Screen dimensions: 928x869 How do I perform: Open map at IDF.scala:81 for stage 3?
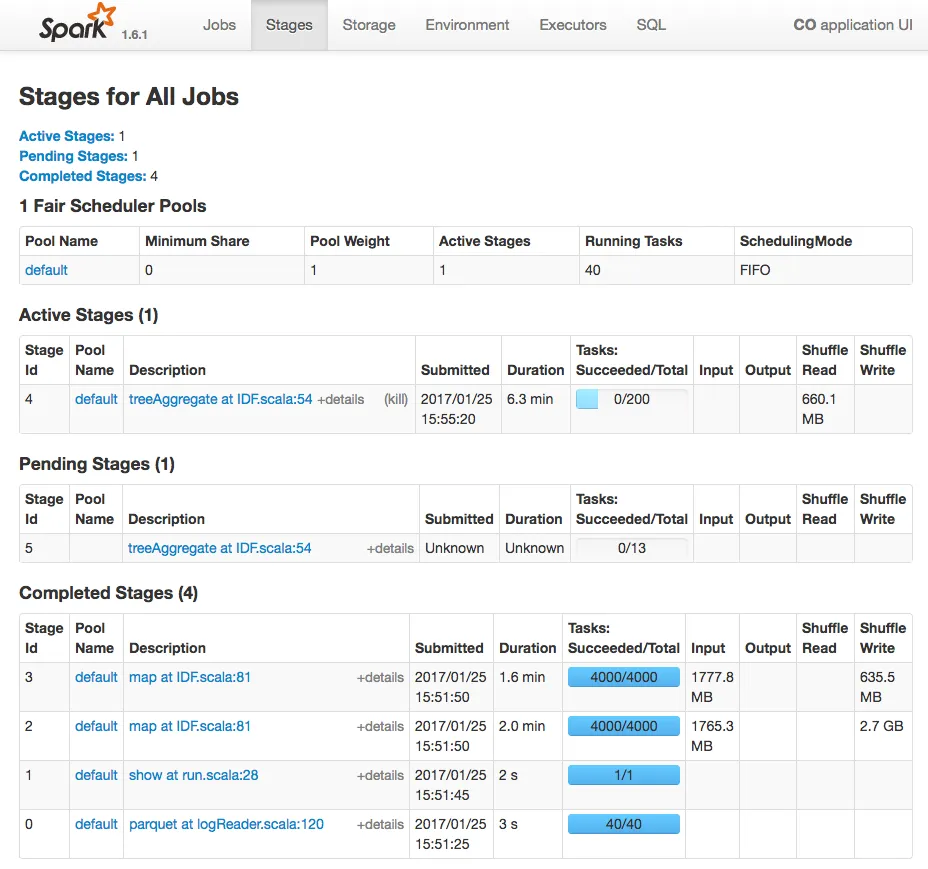tap(190, 677)
